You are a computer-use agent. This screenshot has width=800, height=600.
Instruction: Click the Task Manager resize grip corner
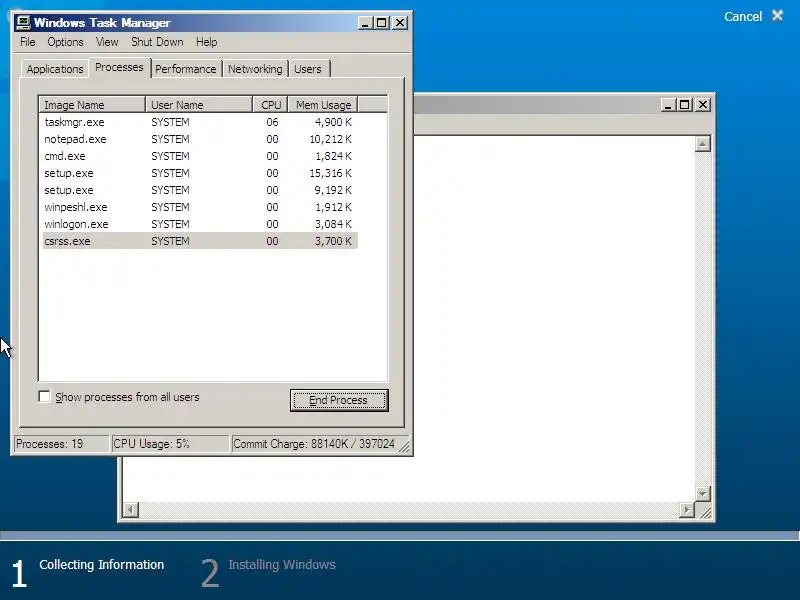click(404, 447)
